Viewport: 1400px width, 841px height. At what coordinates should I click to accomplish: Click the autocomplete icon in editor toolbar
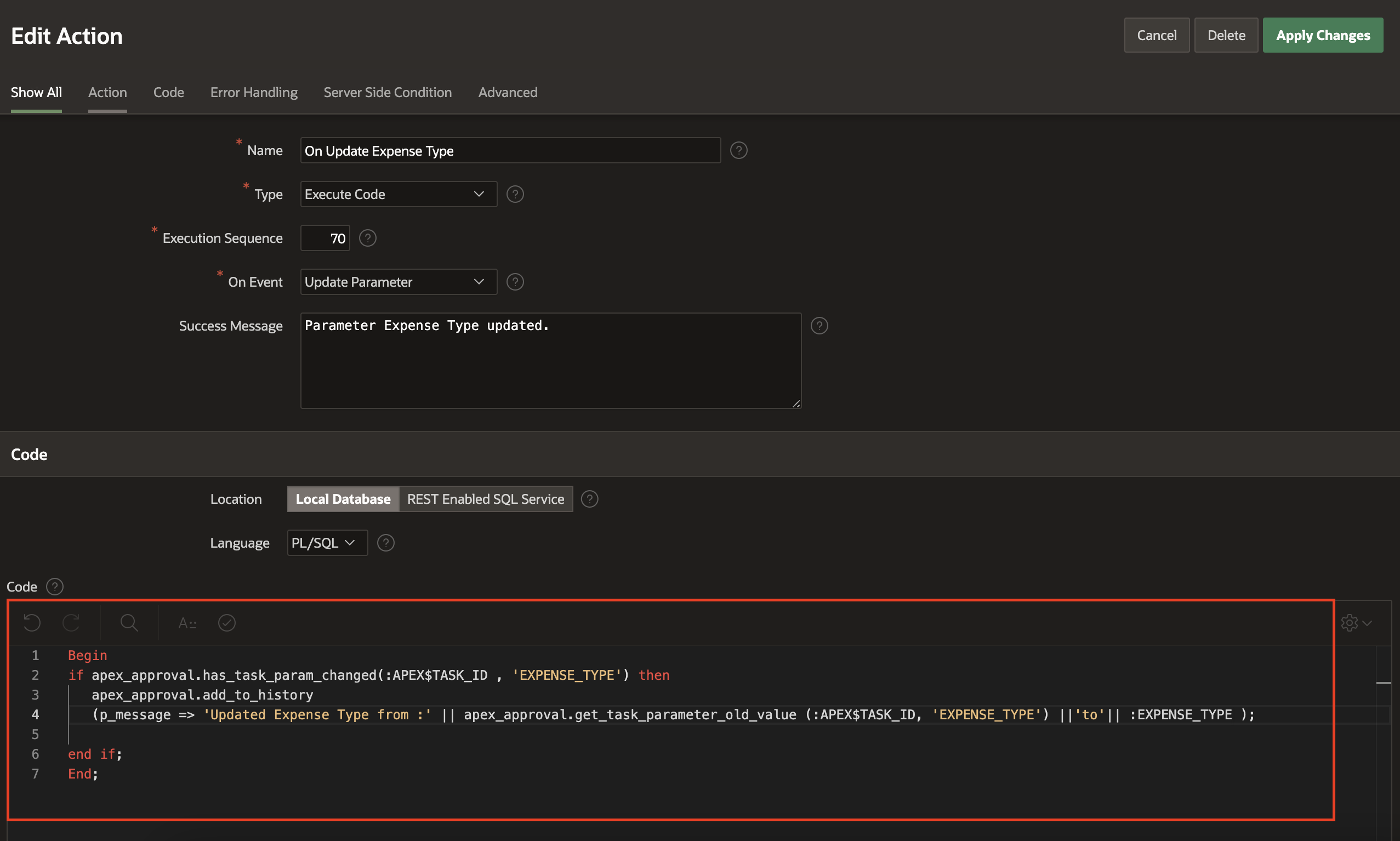point(187,623)
